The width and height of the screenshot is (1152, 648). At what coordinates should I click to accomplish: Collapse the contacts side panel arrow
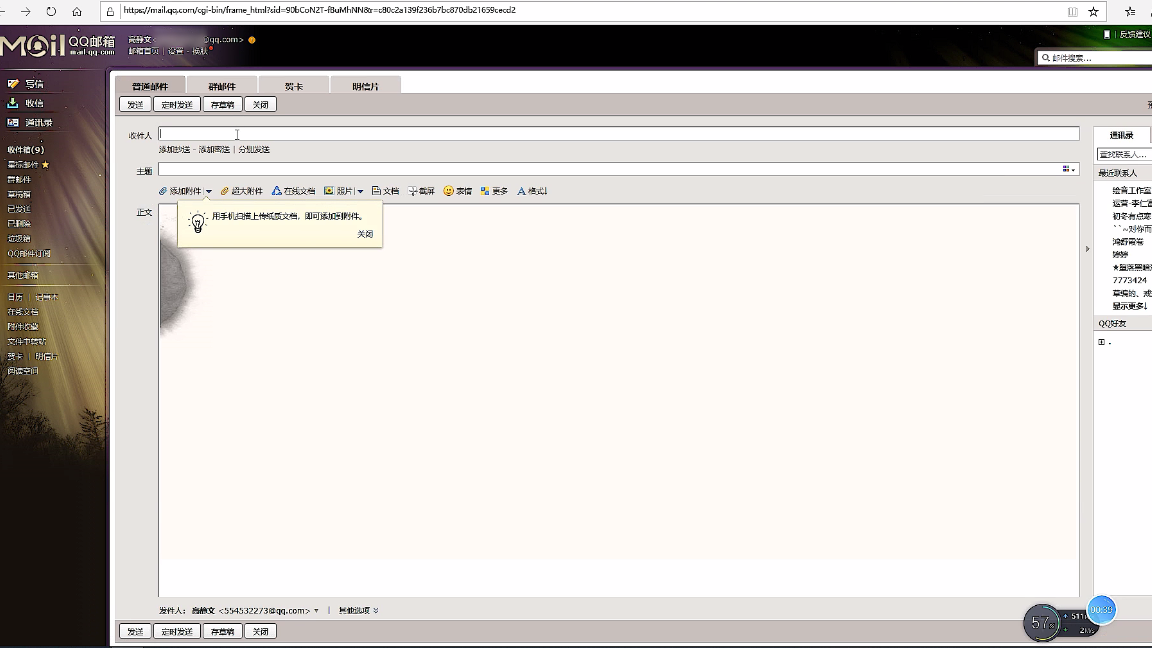click(x=1087, y=249)
